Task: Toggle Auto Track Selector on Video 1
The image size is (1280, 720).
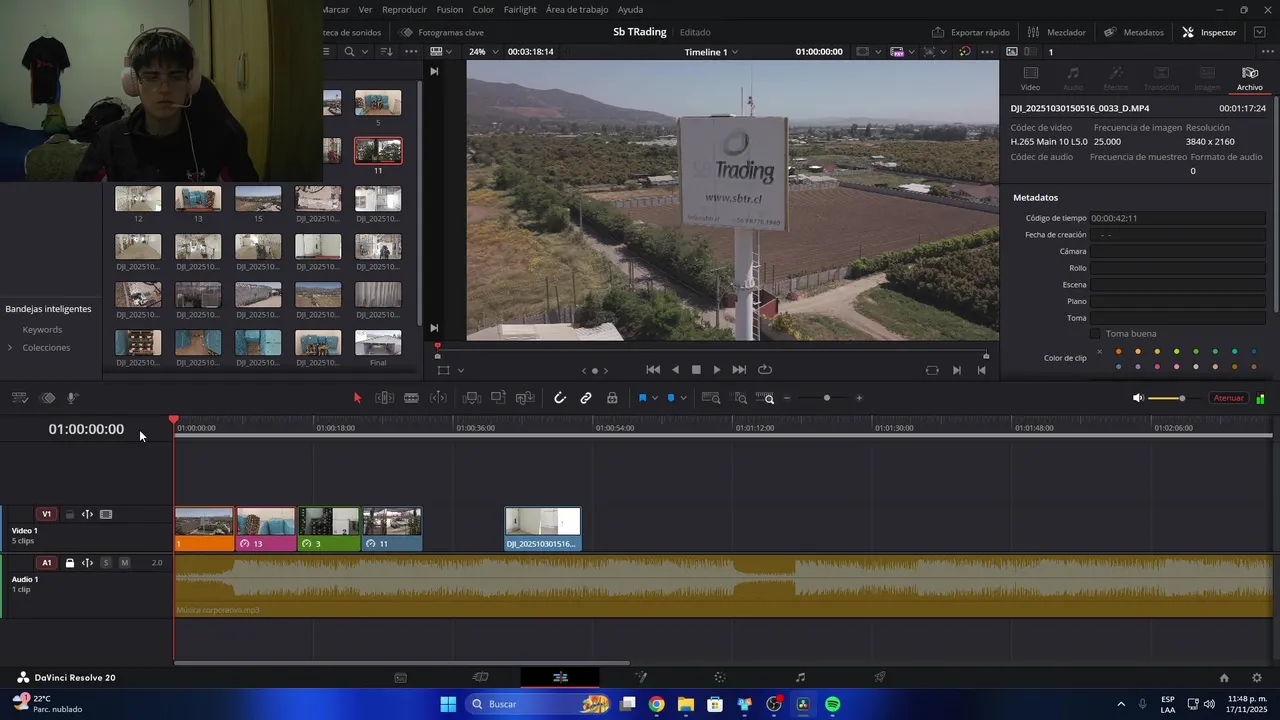Action: tap(87, 514)
